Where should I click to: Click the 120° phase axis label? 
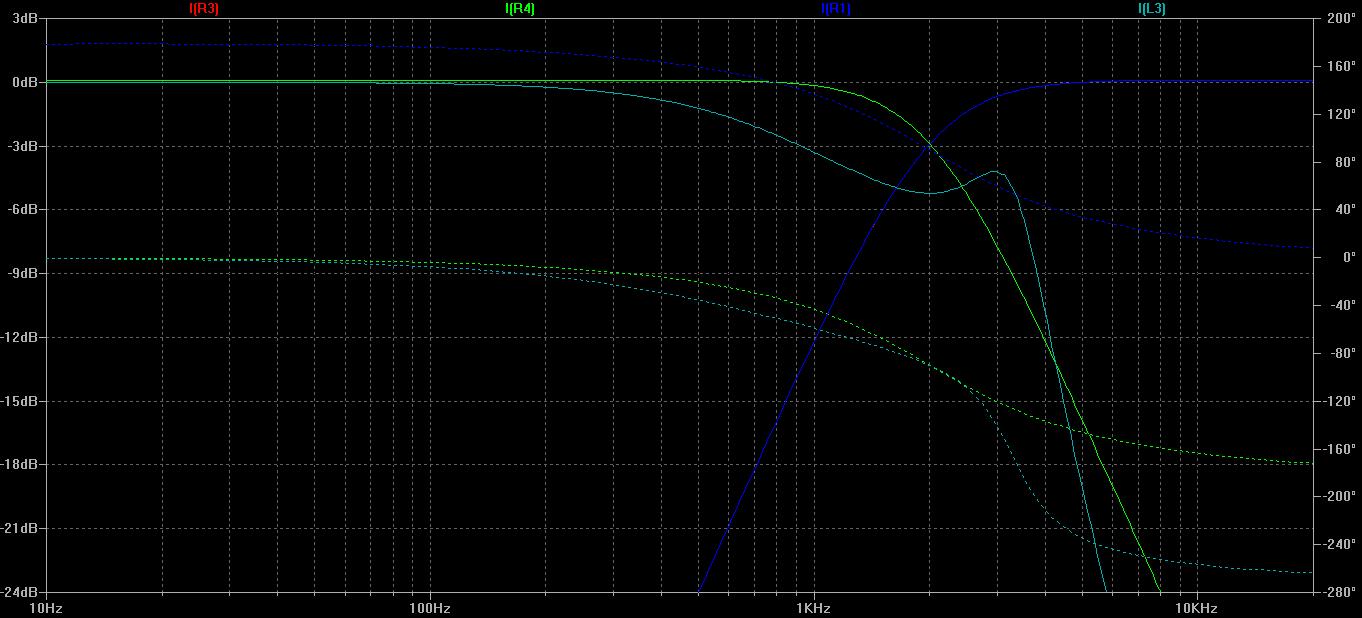(x=1340, y=114)
